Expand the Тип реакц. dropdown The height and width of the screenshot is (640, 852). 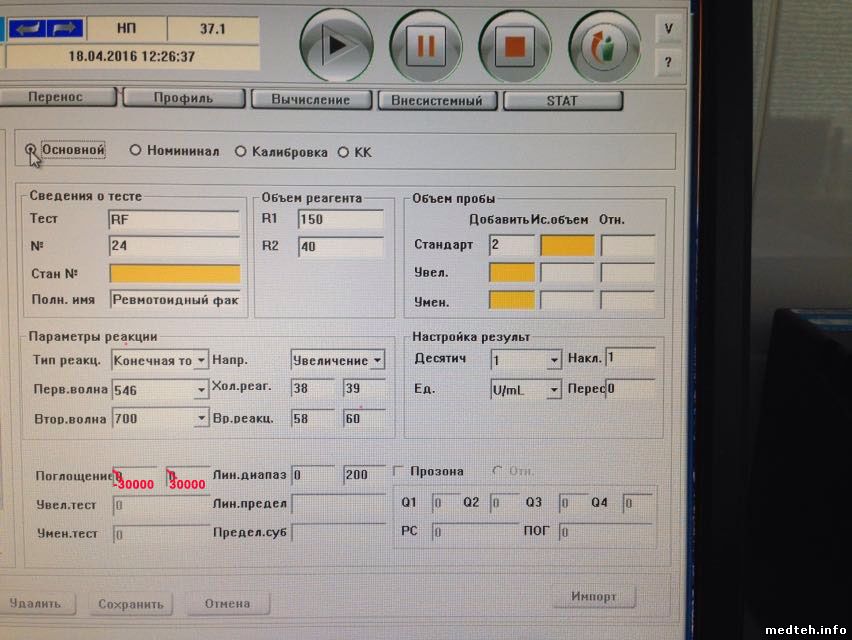pos(201,360)
